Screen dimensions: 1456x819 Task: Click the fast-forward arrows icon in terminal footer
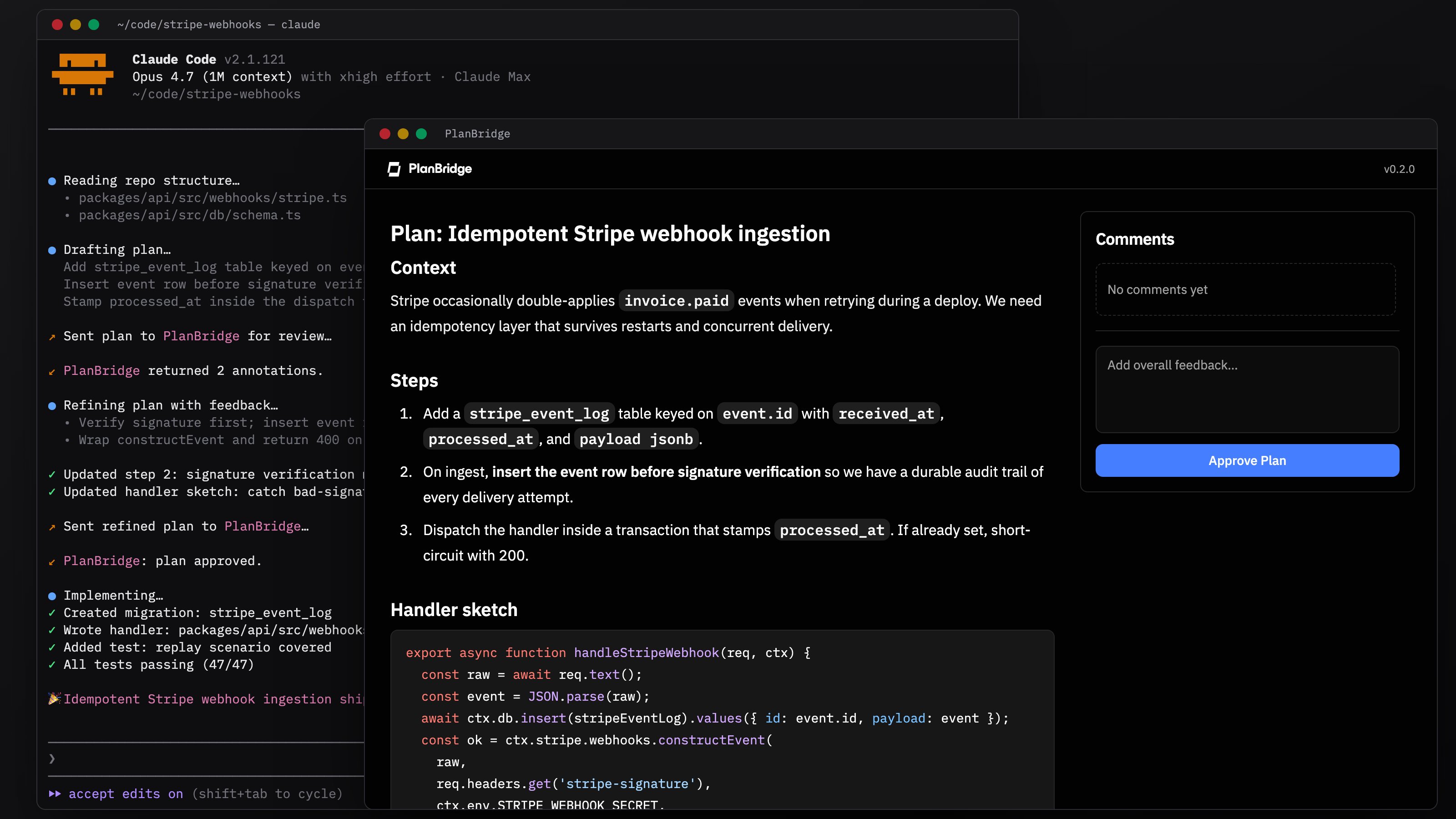(55, 794)
